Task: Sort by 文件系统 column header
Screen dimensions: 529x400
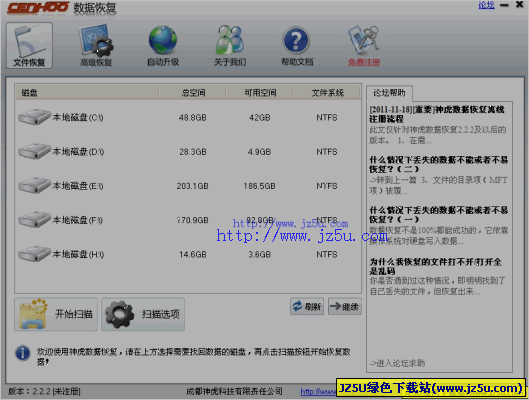Action: point(327,93)
